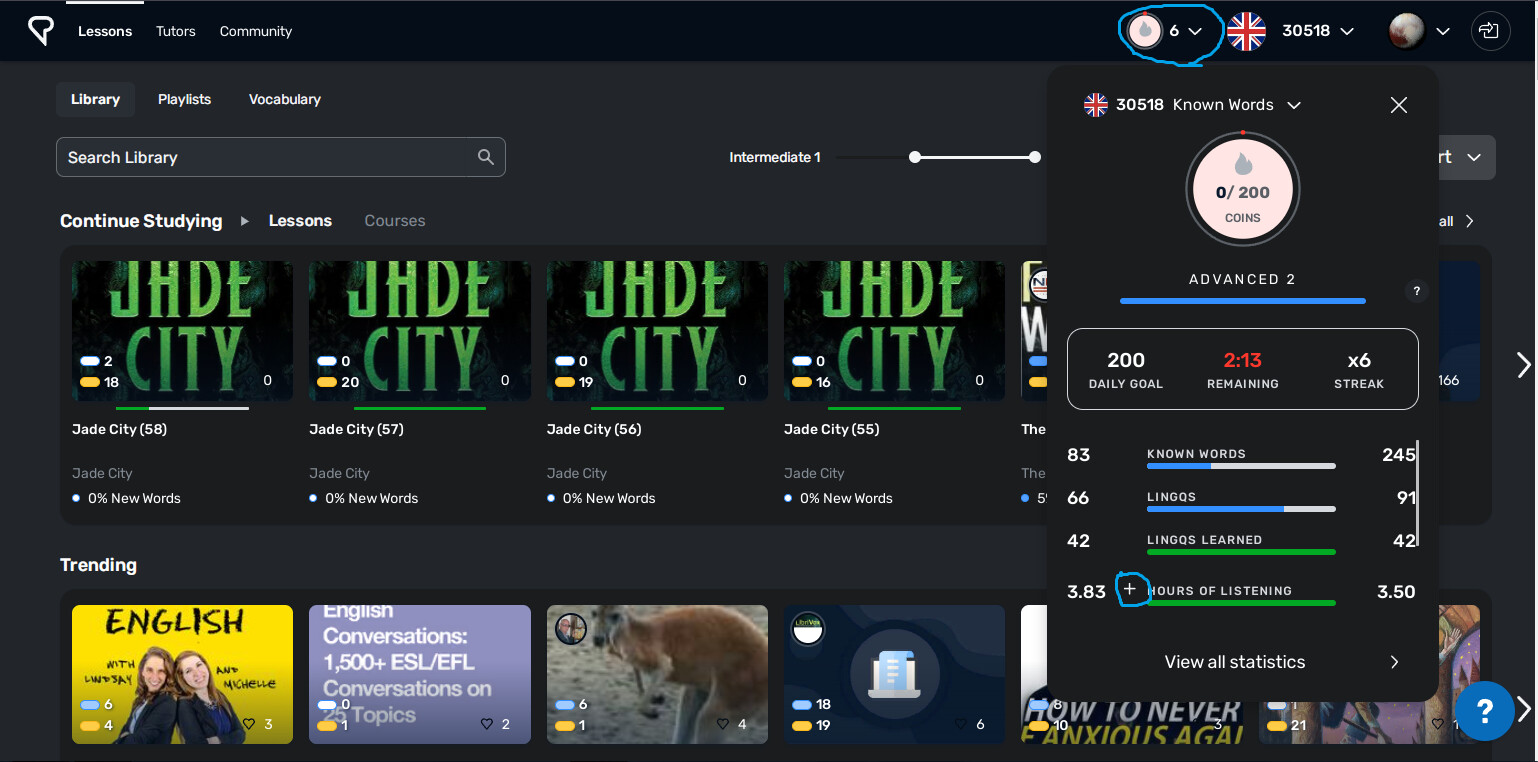The width and height of the screenshot is (1538, 762).
Task: Click the LingQ logo icon
Action: click(41, 31)
